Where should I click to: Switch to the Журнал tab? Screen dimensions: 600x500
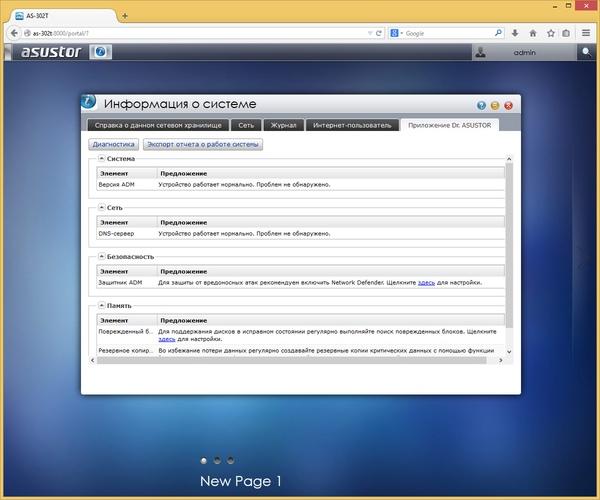tap(284, 125)
